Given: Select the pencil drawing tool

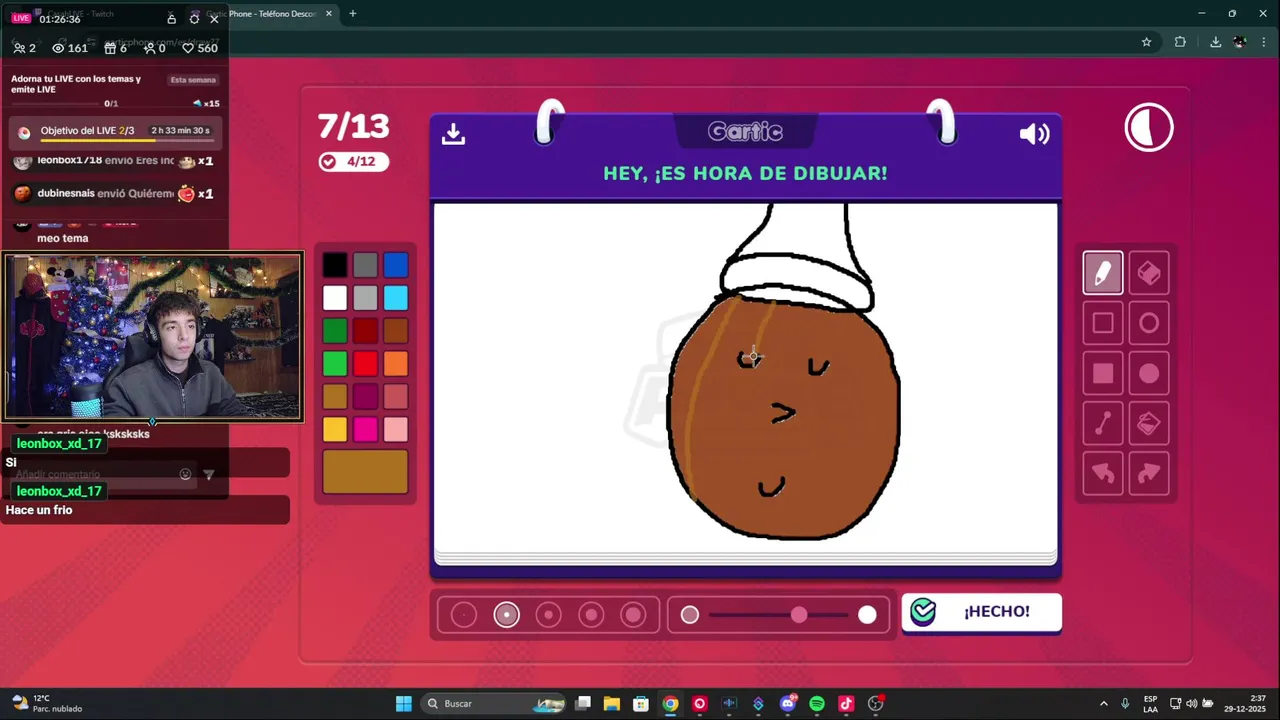Looking at the screenshot, I should point(1103,273).
